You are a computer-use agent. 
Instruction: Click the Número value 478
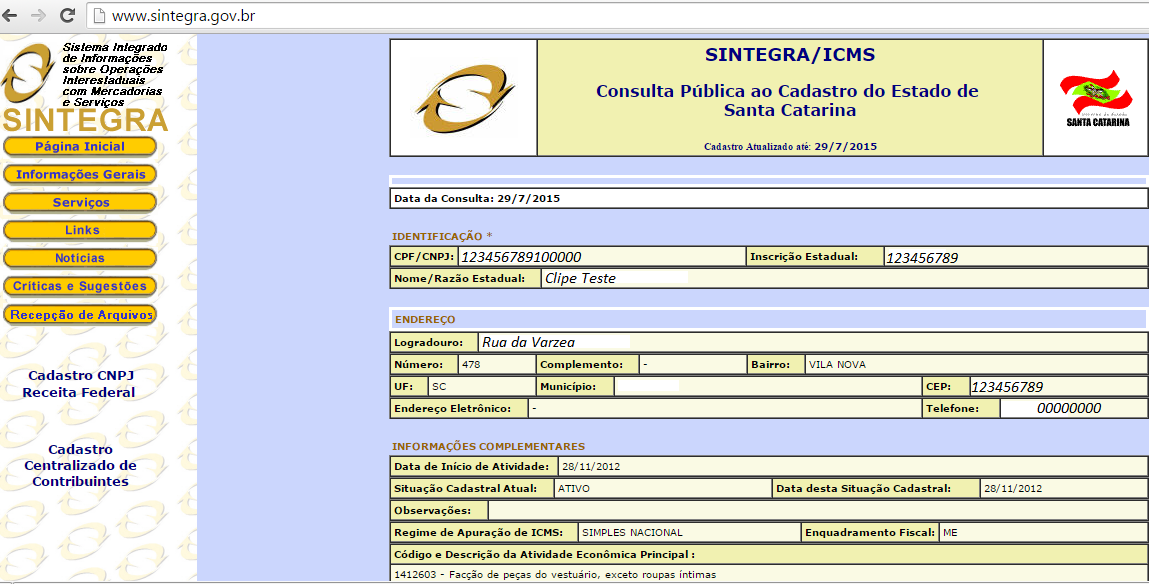(x=471, y=364)
